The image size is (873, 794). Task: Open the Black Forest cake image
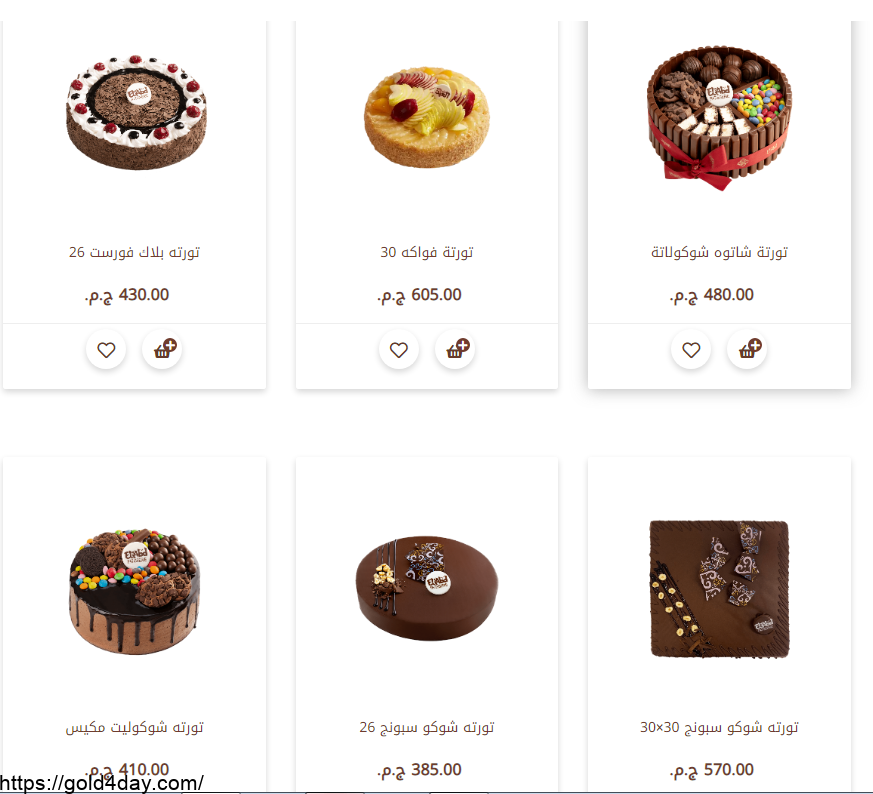point(136,112)
